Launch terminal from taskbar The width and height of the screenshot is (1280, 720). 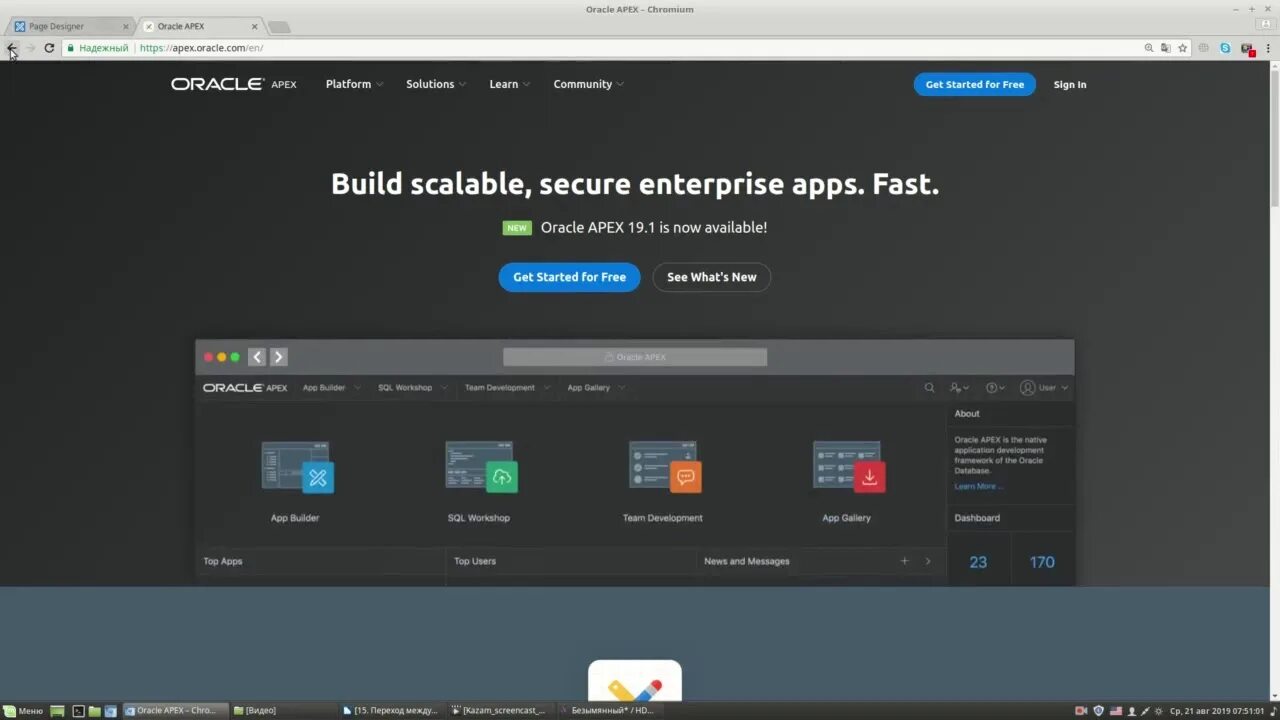point(79,711)
